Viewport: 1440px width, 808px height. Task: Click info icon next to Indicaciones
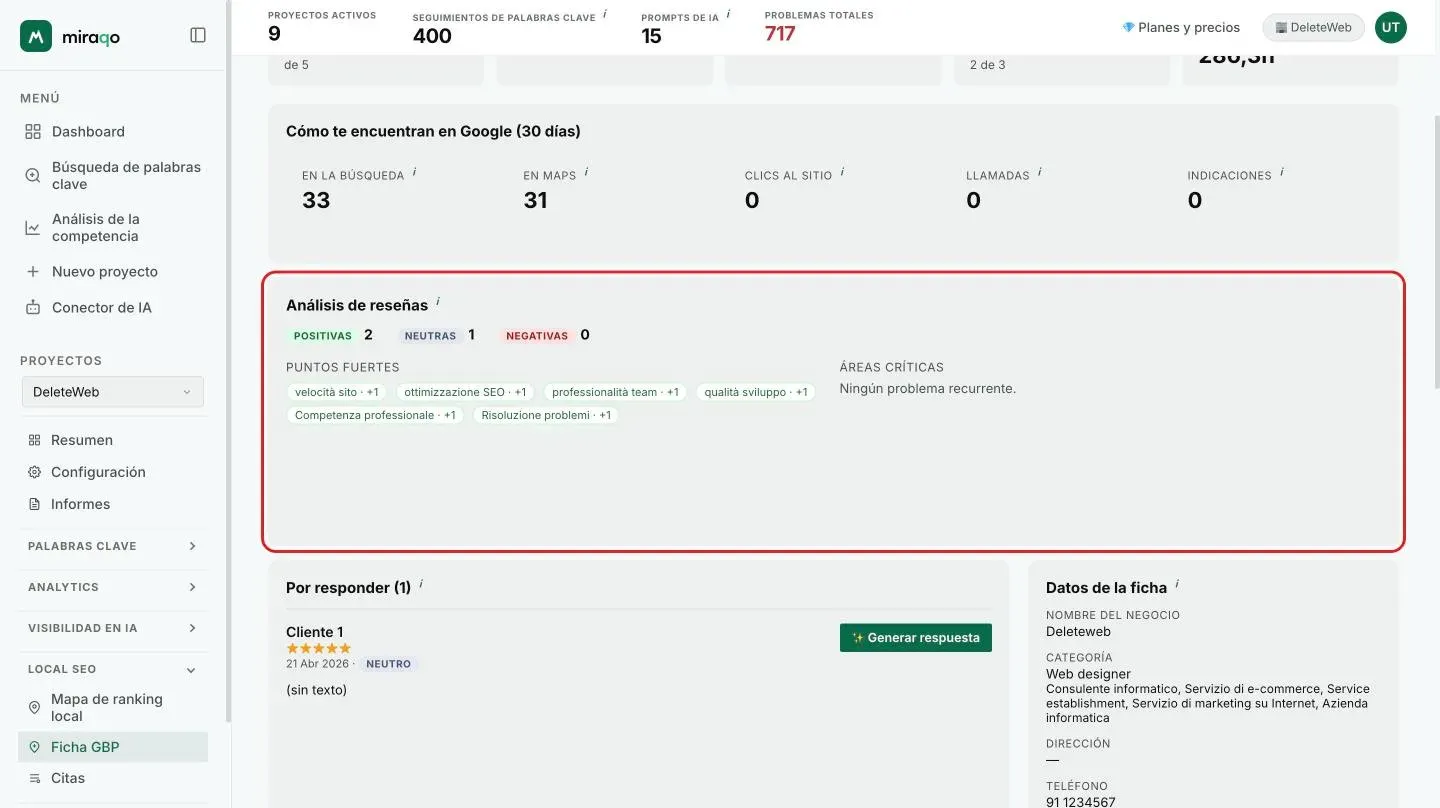tap(1281, 172)
